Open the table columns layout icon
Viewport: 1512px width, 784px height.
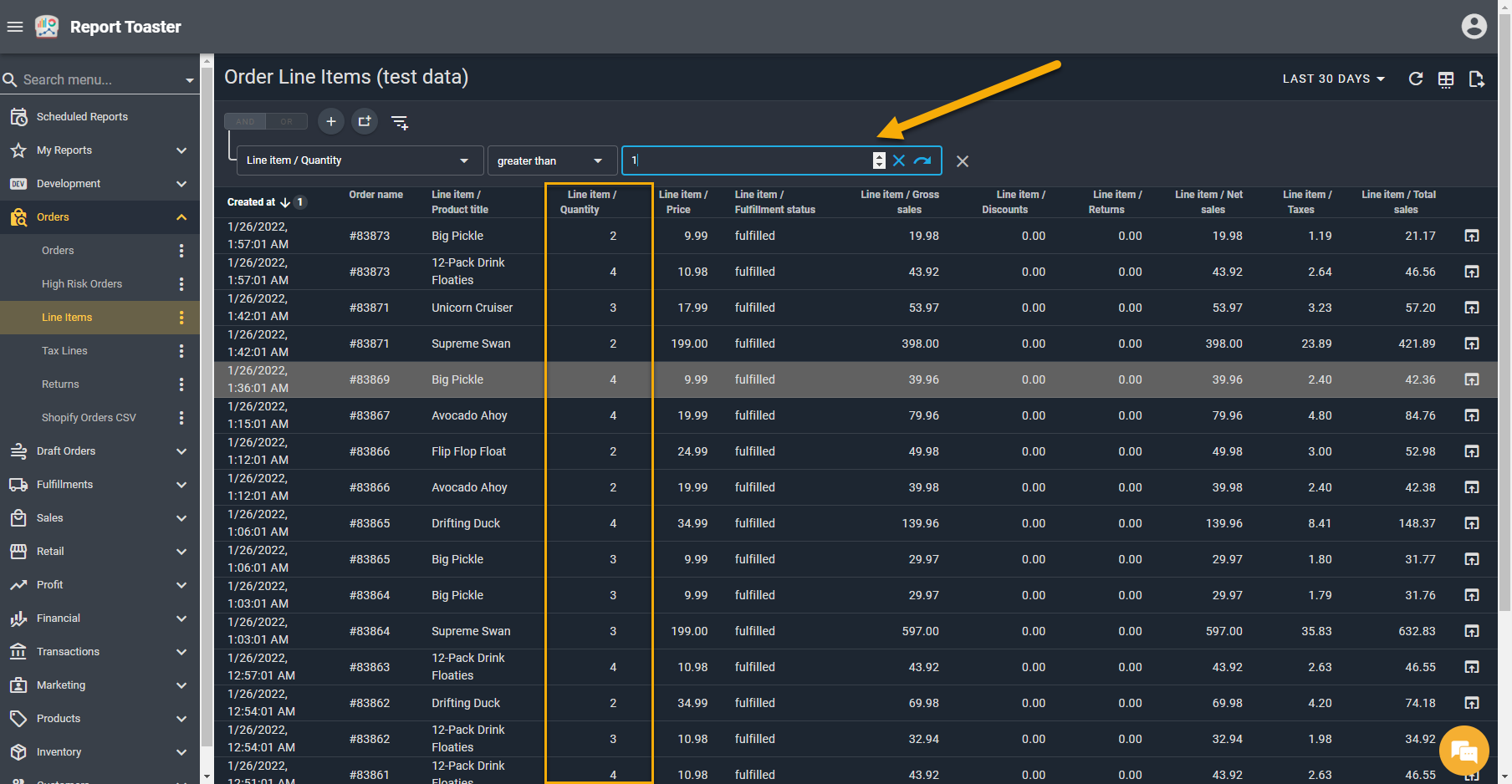tap(1445, 79)
